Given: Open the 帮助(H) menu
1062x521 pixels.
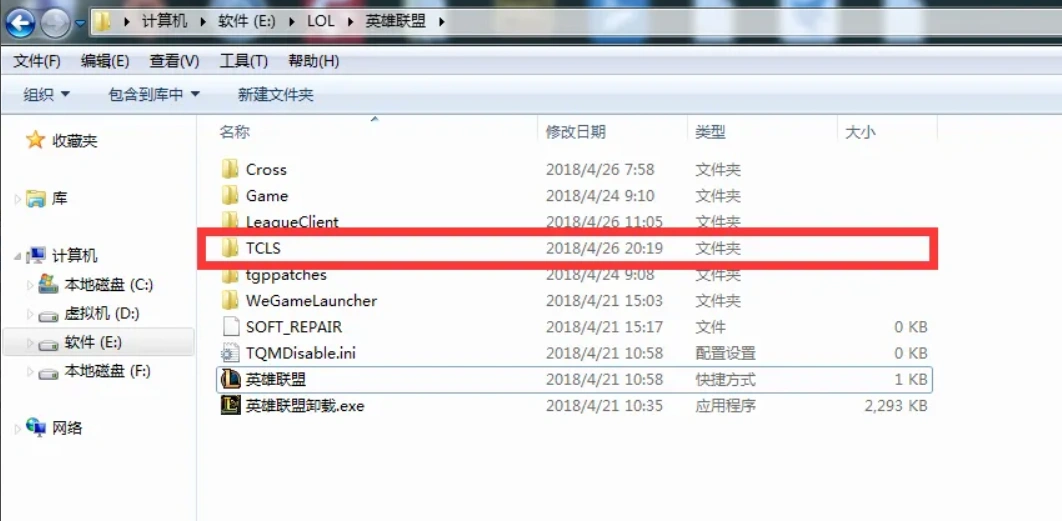Looking at the screenshot, I should (x=314, y=62).
